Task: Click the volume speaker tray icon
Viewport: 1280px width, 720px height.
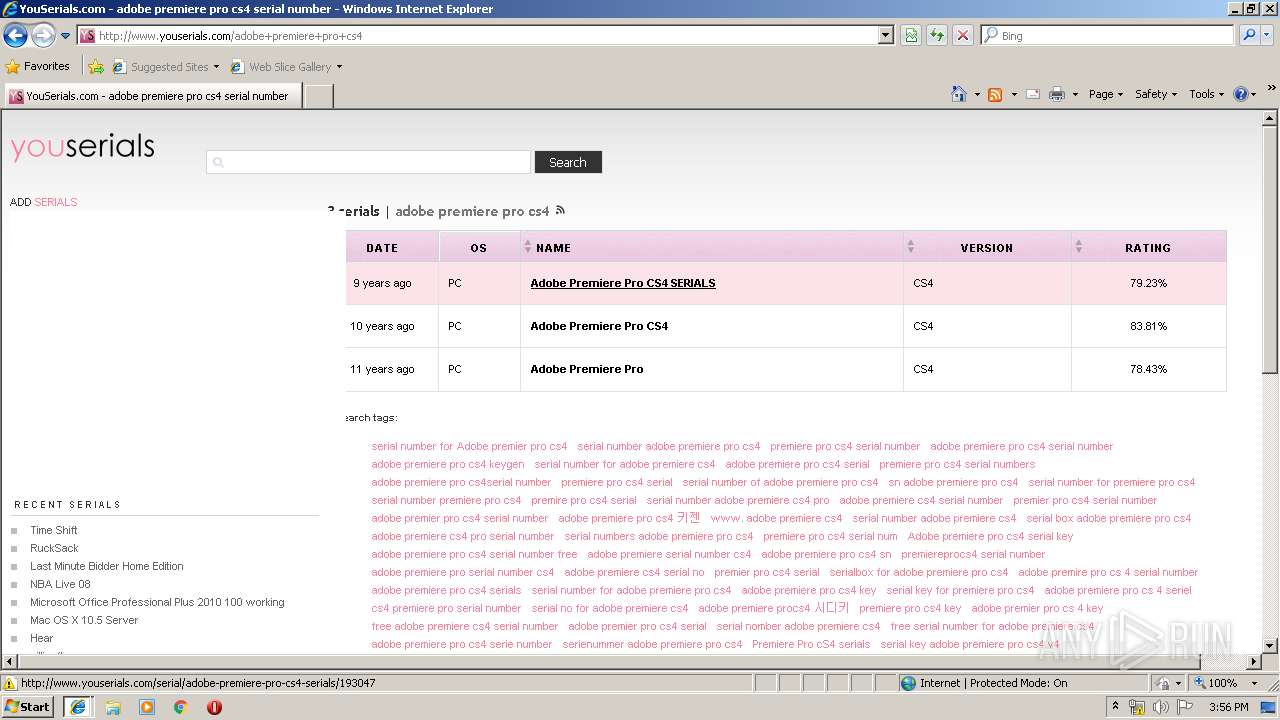Action: pos(1160,707)
